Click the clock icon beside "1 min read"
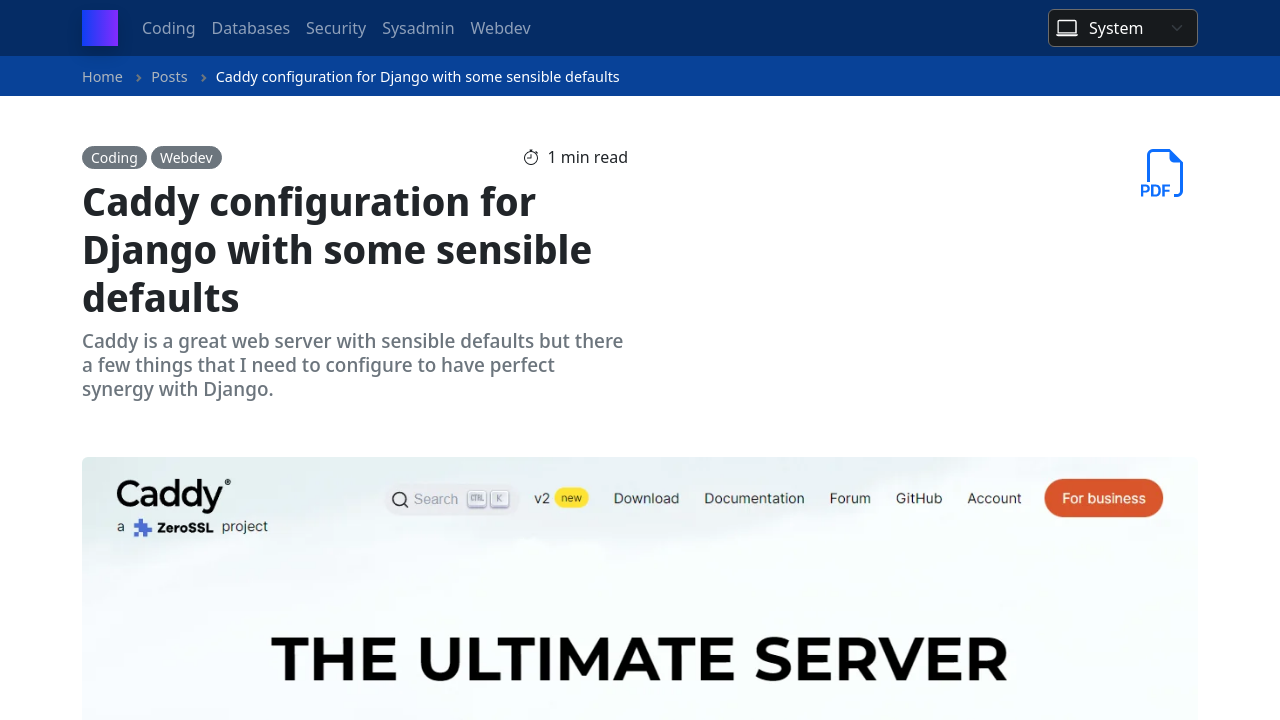 click(x=530, y=157)
